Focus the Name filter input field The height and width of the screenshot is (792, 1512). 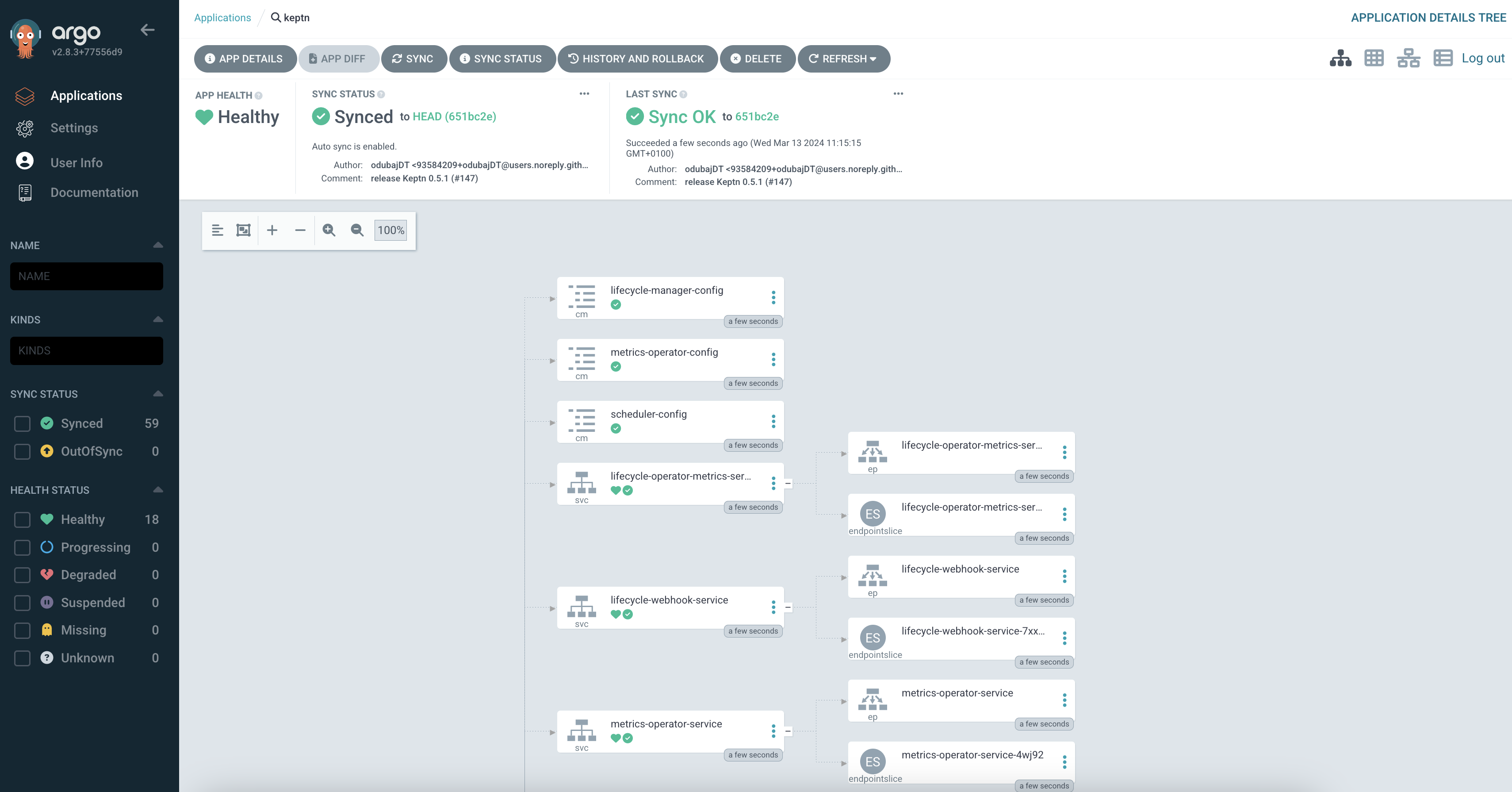click(x=86, y=276)
